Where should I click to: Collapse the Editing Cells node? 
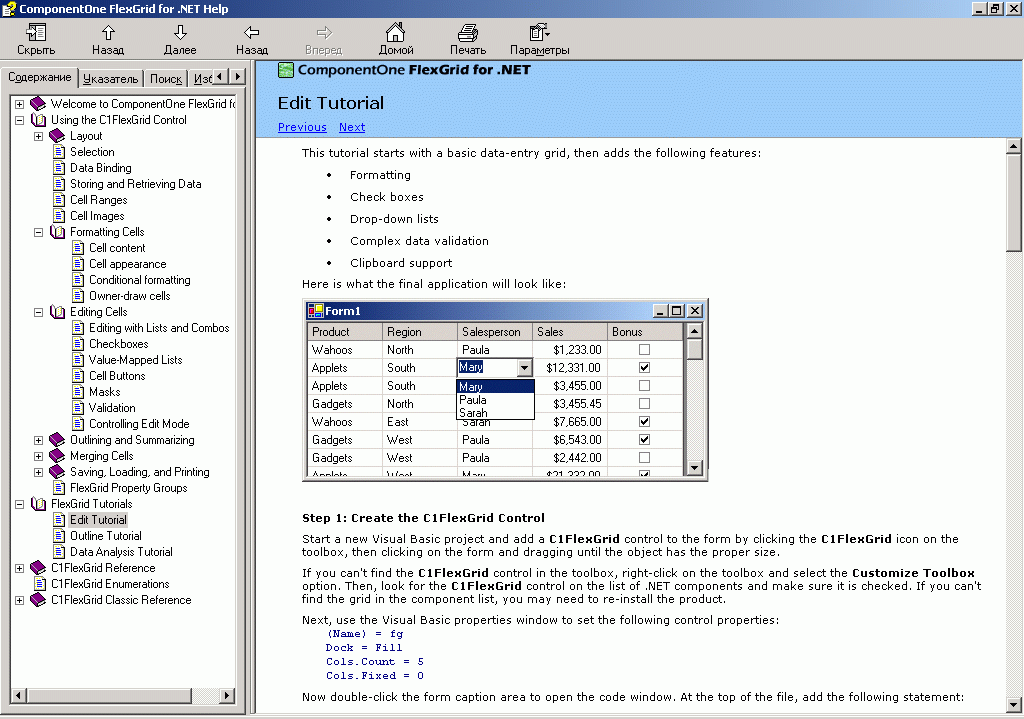39,312
